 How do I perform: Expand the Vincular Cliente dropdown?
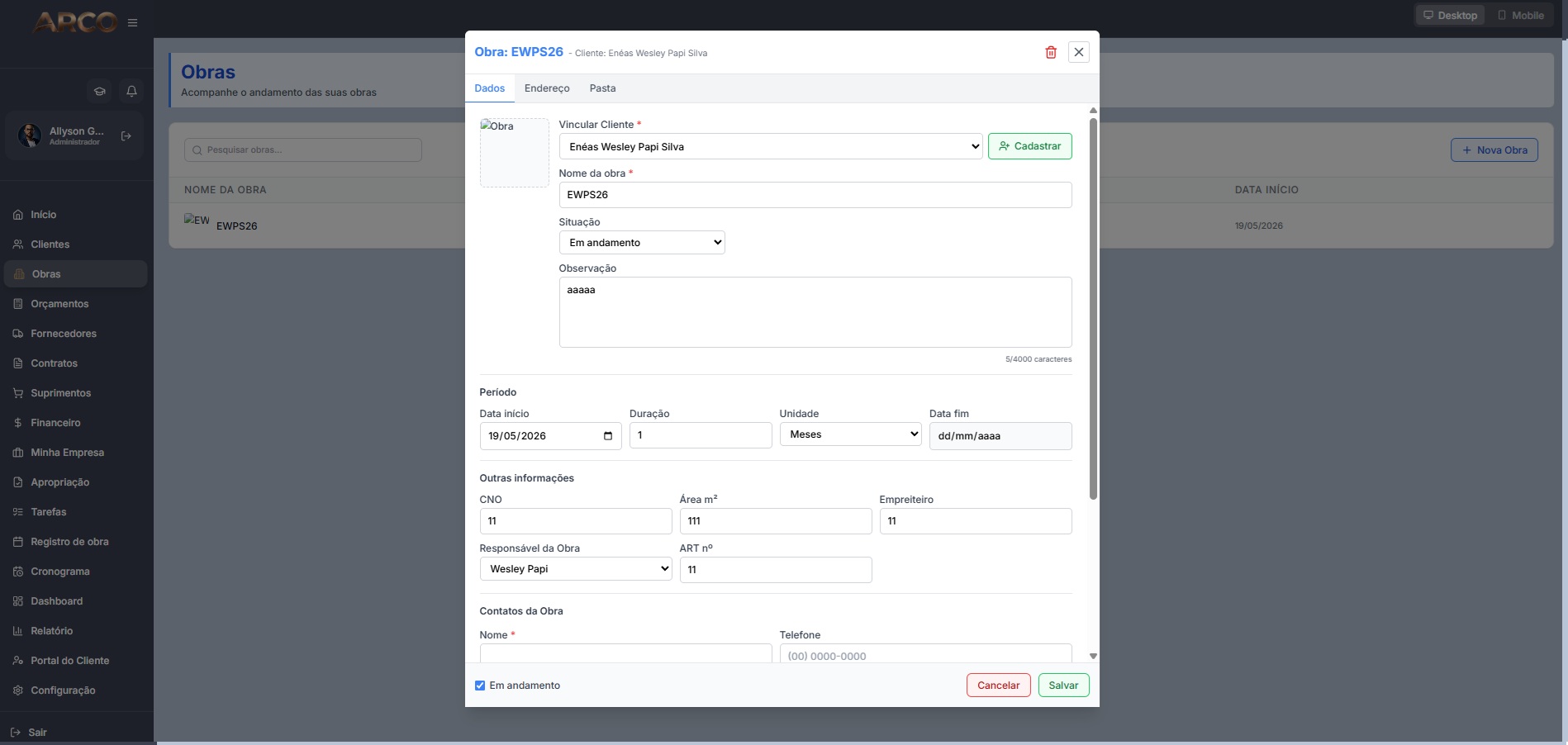click(771, 146)
